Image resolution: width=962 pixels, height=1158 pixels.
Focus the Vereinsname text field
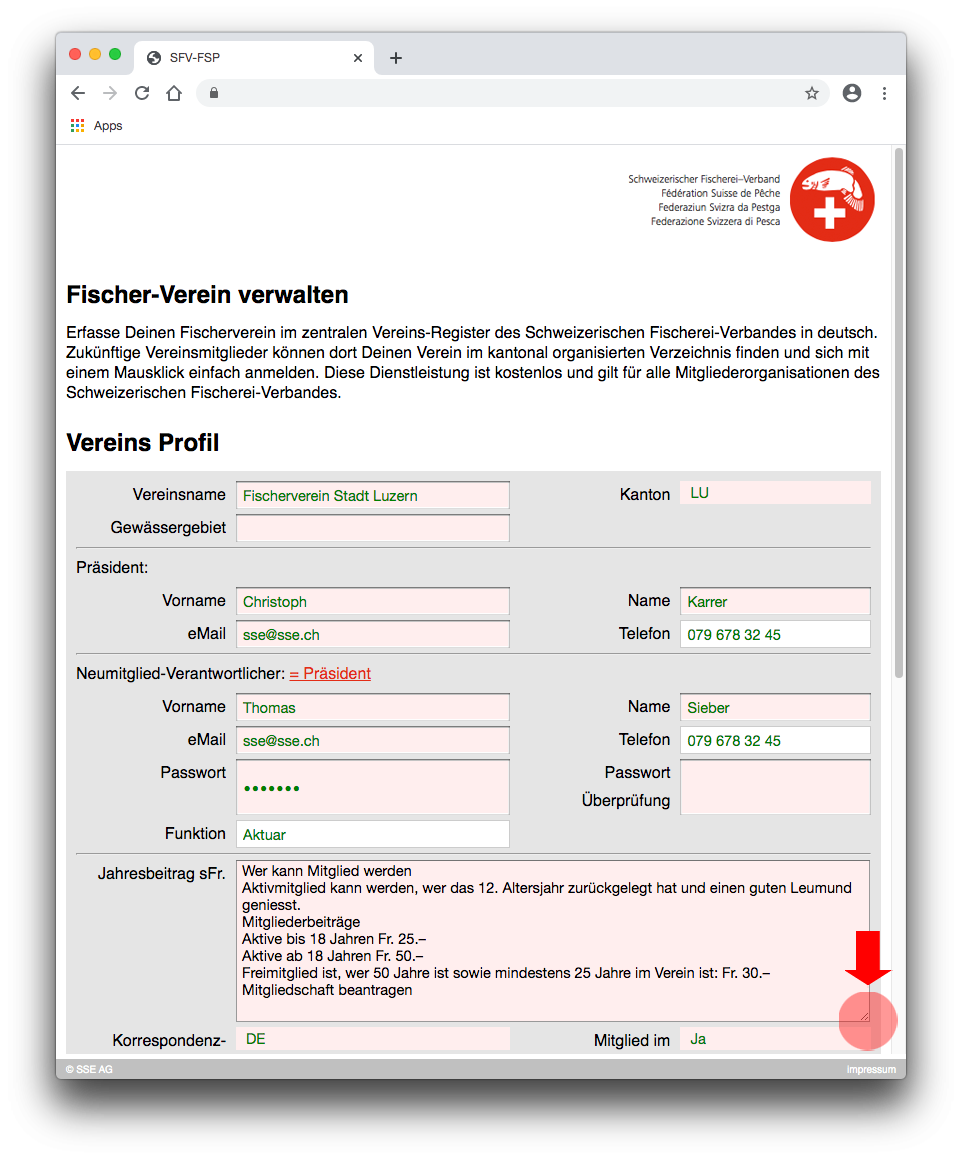(372, 495)
